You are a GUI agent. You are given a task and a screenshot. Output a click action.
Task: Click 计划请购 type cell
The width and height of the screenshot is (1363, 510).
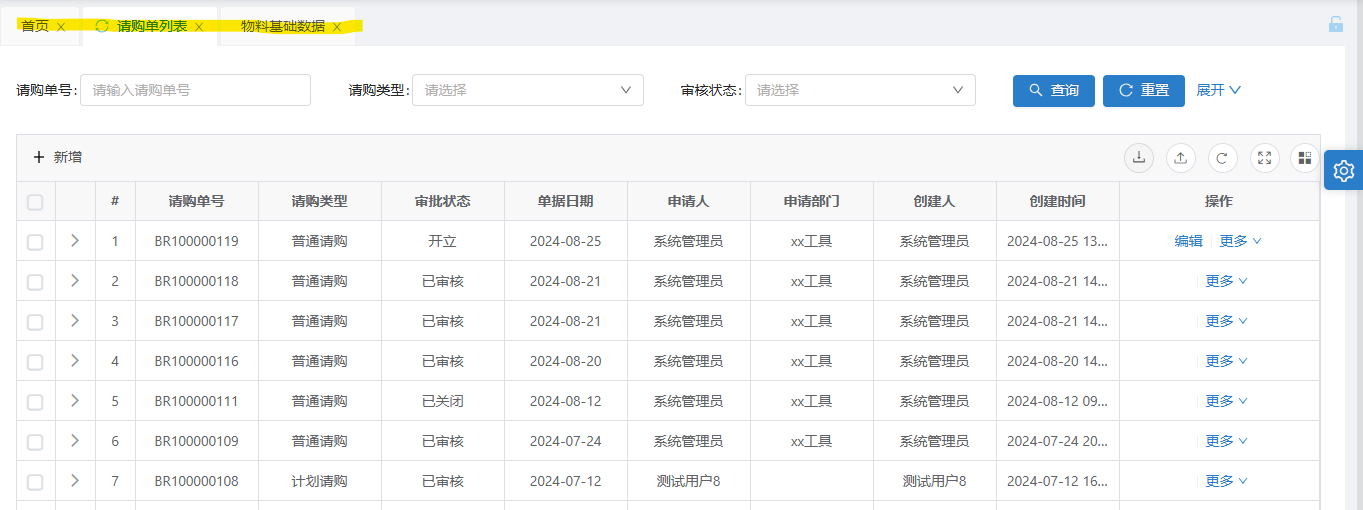click(x=319, y=481)
